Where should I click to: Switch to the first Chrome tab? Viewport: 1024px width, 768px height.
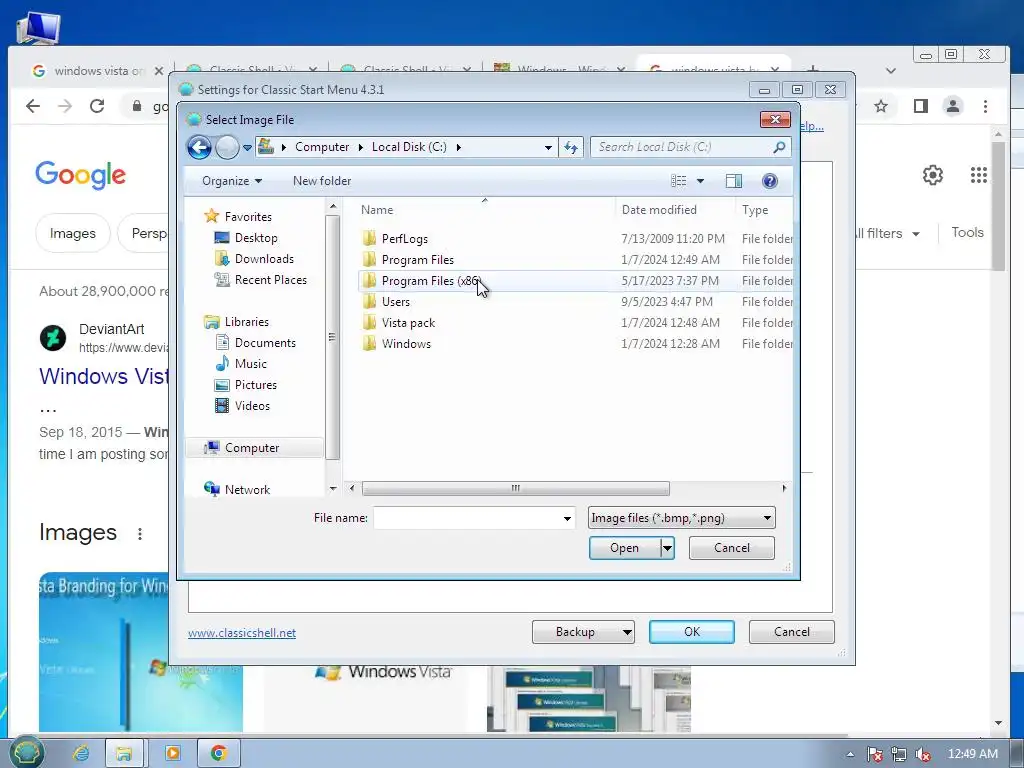click(97, 71)
